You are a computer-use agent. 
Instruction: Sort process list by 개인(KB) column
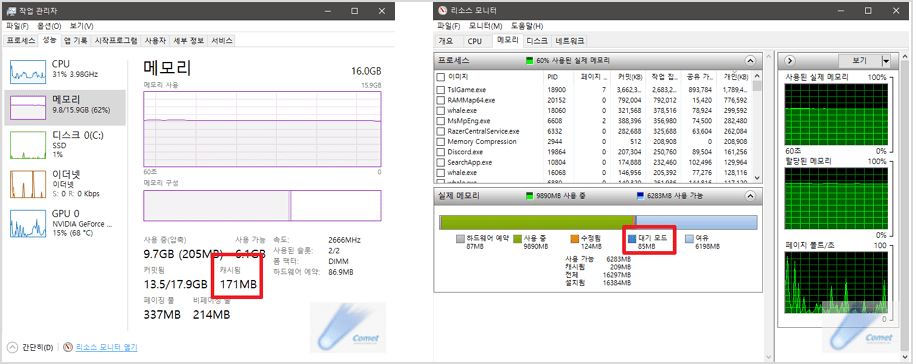pyautogui.click(x=735, y=76)
